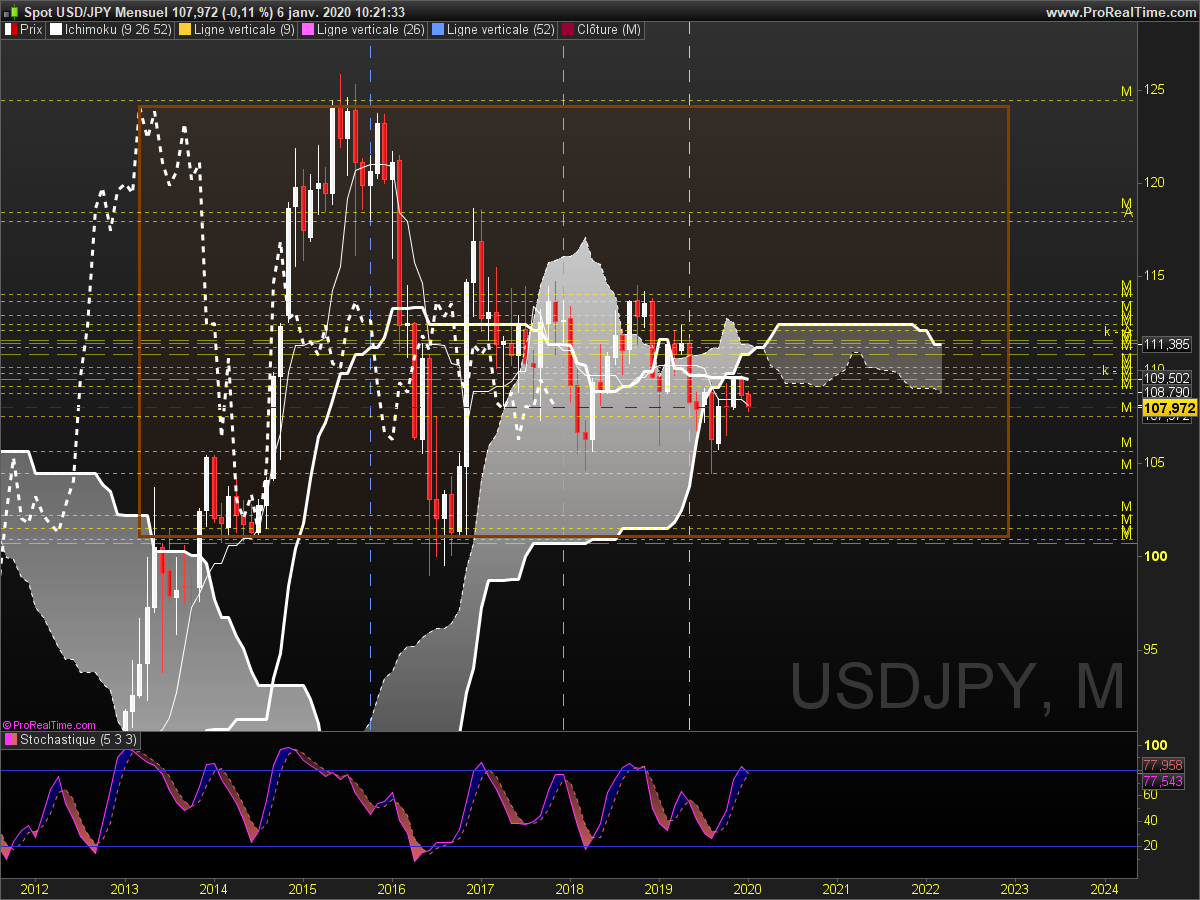
Task: Click the bold 100 level on the price axis
Action: click(x=1155, y=555)
